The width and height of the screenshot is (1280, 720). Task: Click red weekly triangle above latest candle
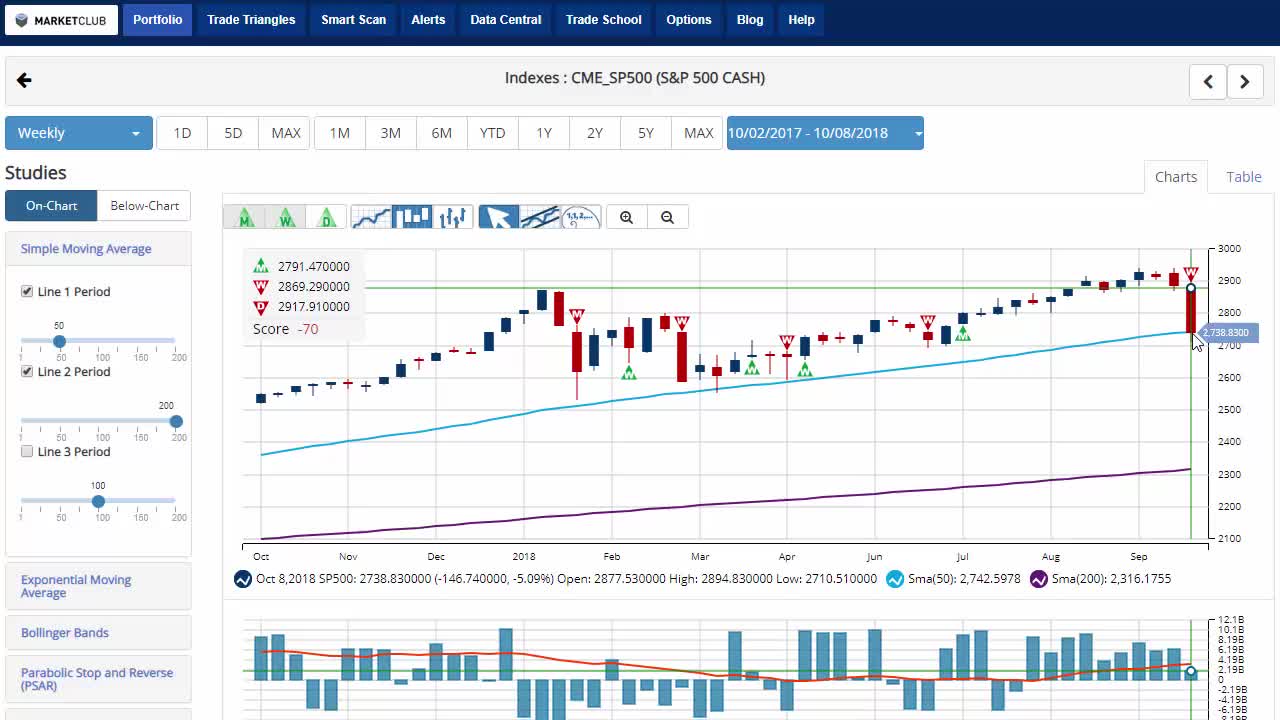[1191, 274]
